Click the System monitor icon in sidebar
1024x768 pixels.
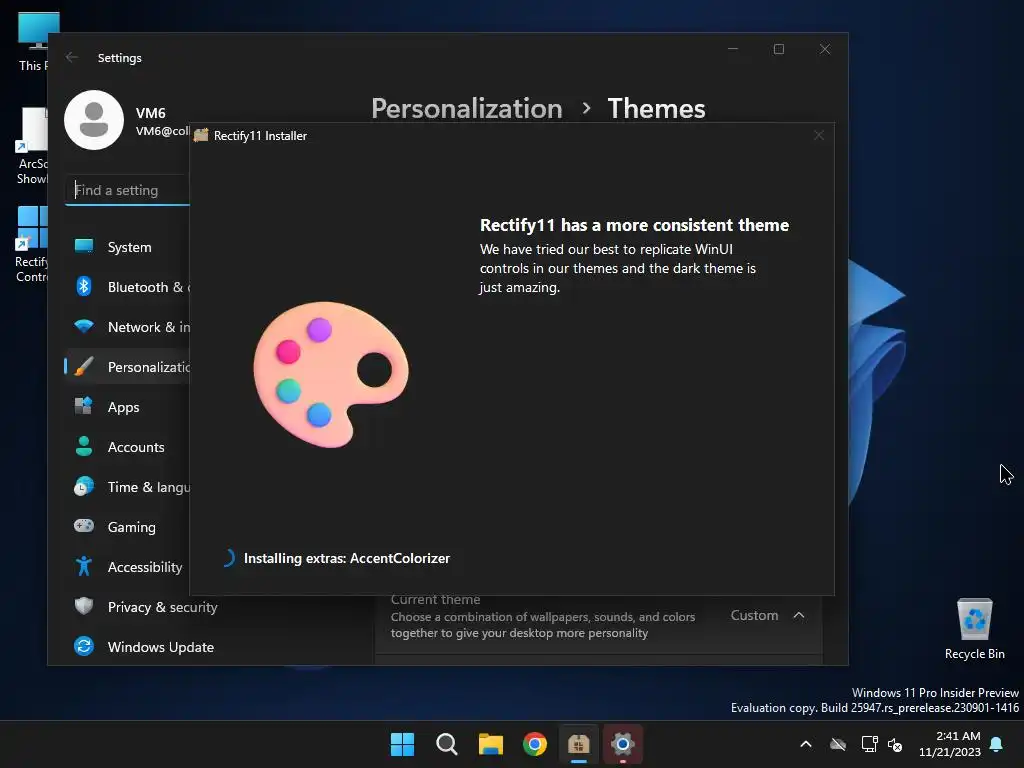coord(84,246)
